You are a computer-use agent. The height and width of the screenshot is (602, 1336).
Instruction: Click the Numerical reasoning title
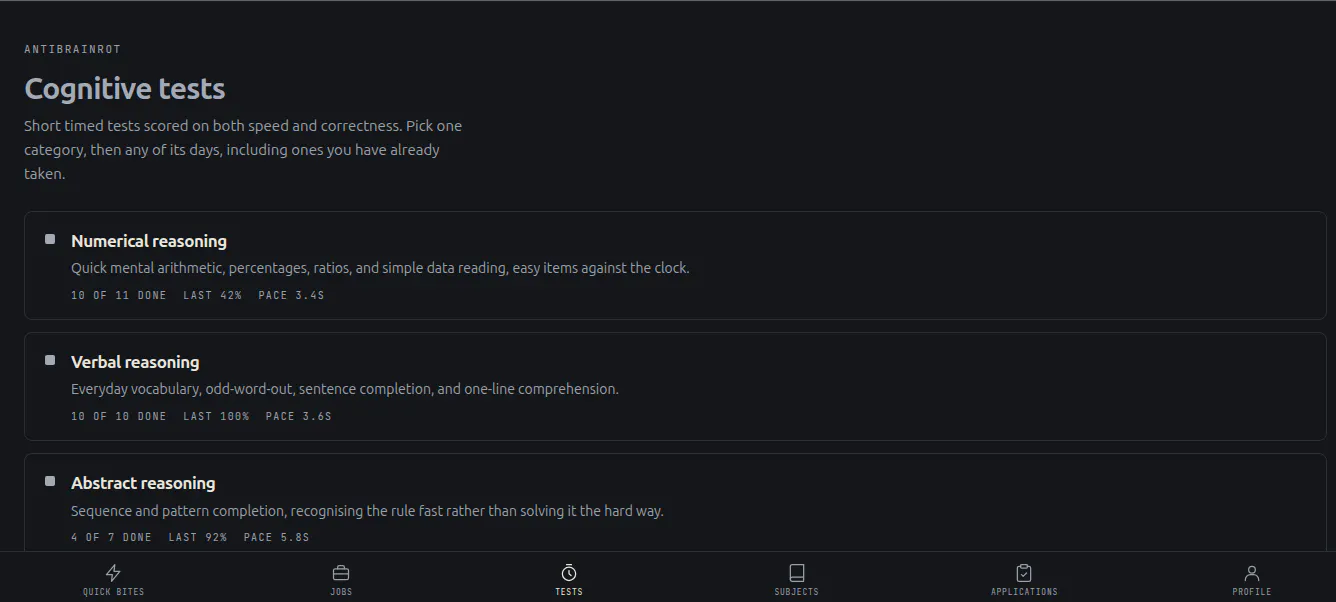[149, 241]
